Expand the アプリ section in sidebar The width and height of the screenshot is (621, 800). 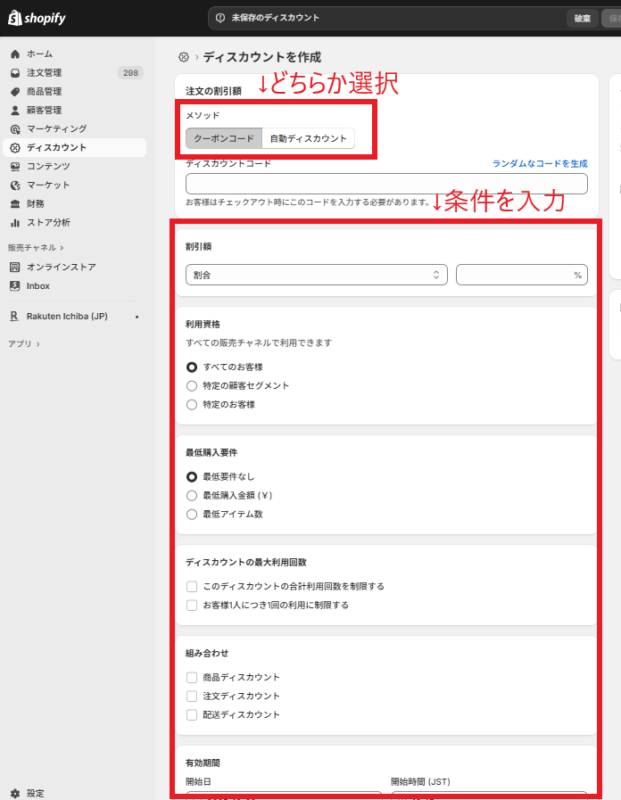[38, 343]
